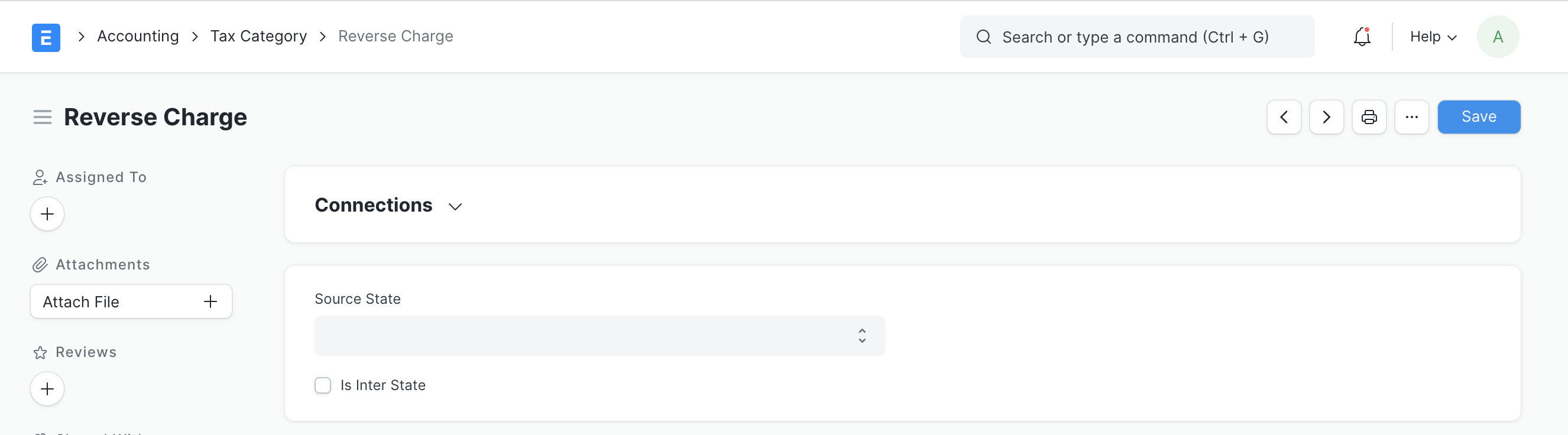
Task: Navigate to Tax Category breadcrumb
Action: pos(258,36)
